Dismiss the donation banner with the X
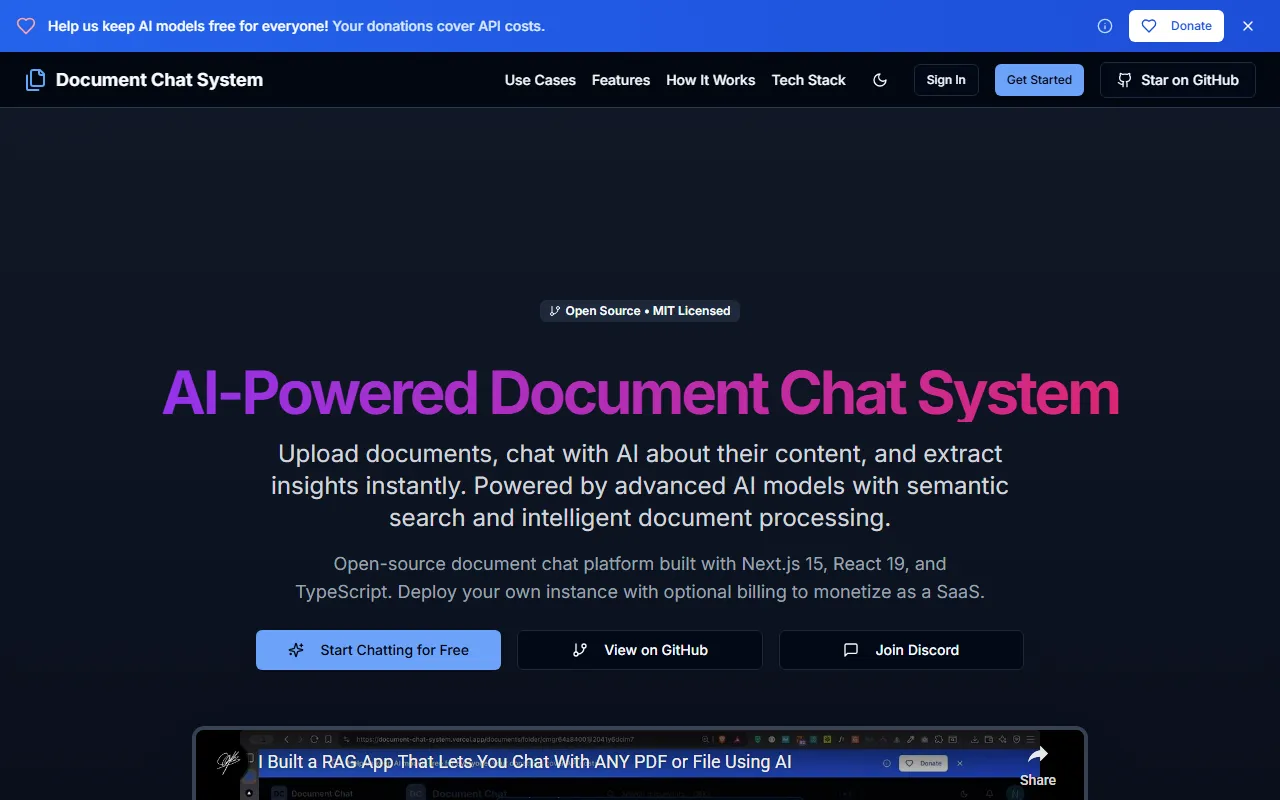The height and width of the screenshot is (800, 1280). click(1248, 26)
